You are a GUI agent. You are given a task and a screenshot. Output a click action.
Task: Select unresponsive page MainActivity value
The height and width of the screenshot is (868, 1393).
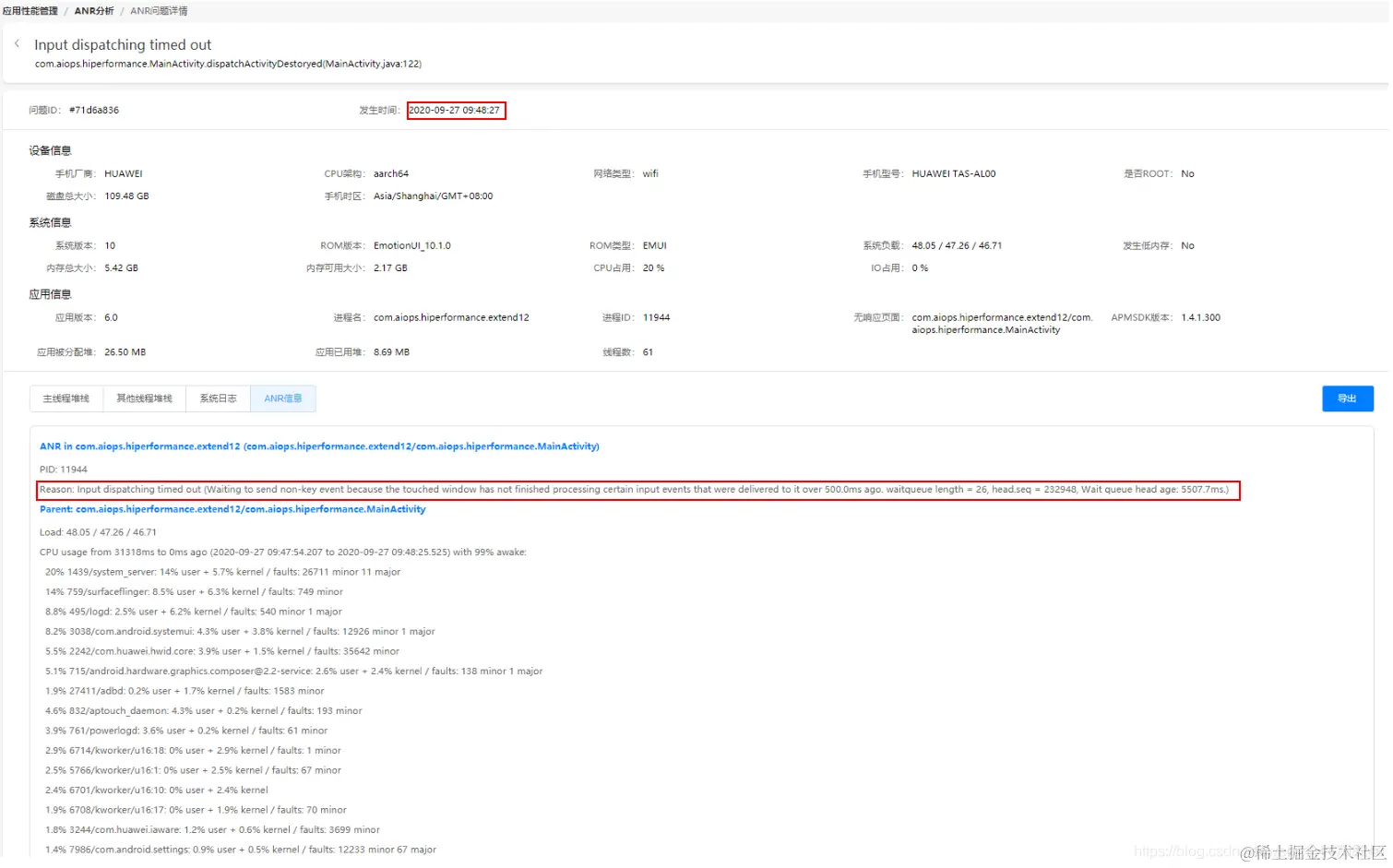point(1002,324)
